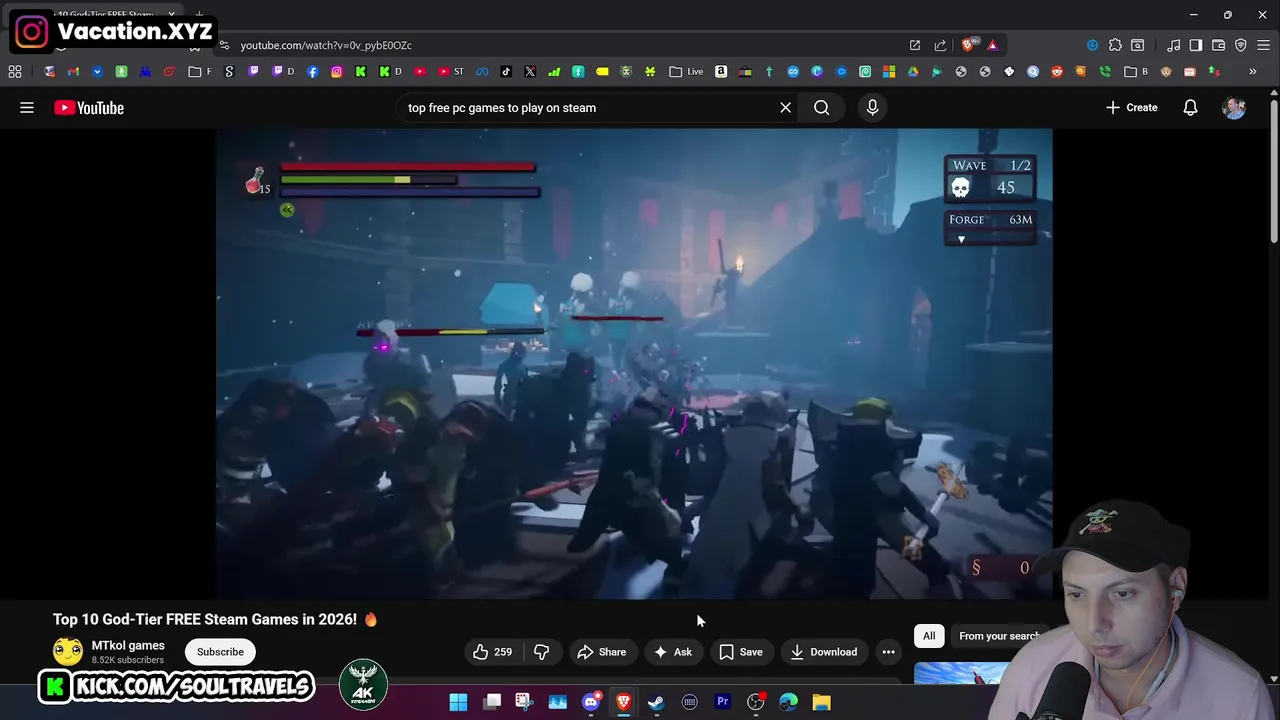Open Microsoft Edge on the taskbar
This screenshot has width=1280, height=720.
(x=788, y=702)
